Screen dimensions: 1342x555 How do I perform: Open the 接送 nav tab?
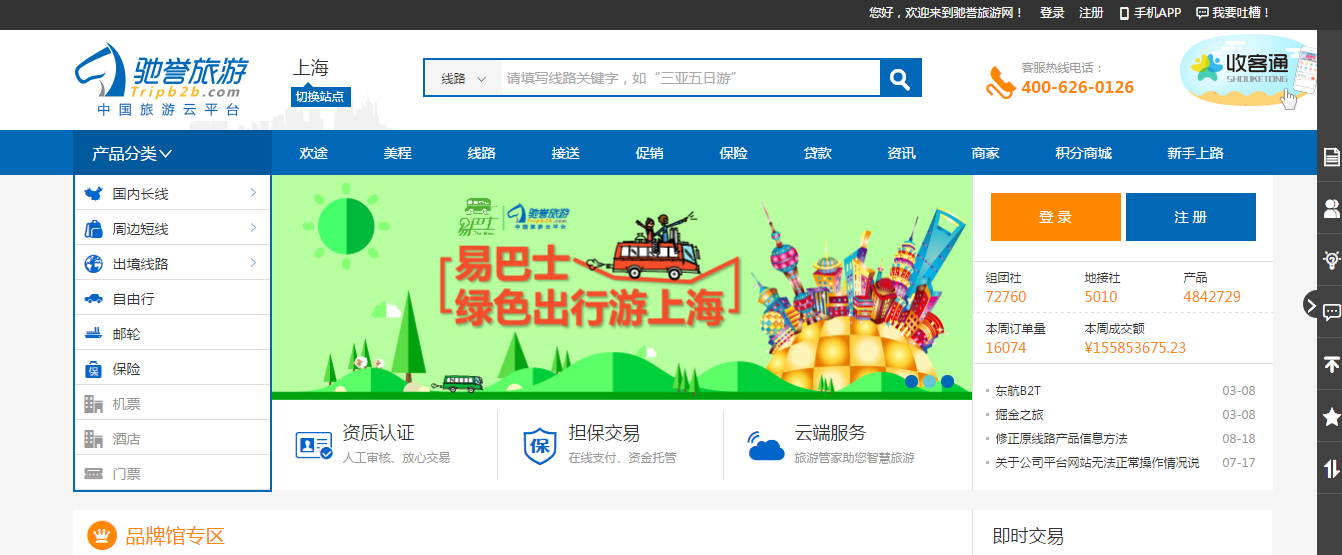(566, 153)
